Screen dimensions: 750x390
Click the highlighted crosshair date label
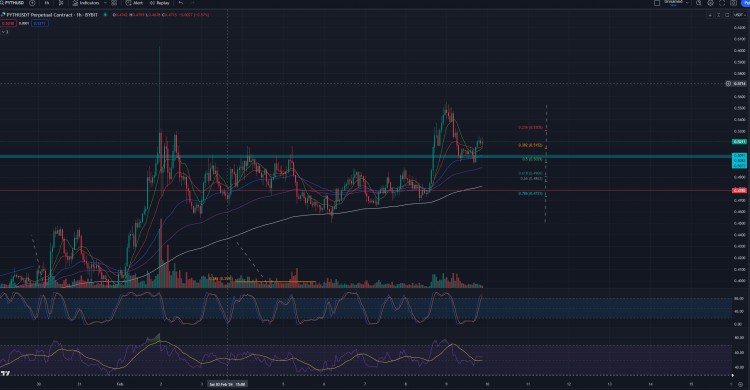[227, 384]
